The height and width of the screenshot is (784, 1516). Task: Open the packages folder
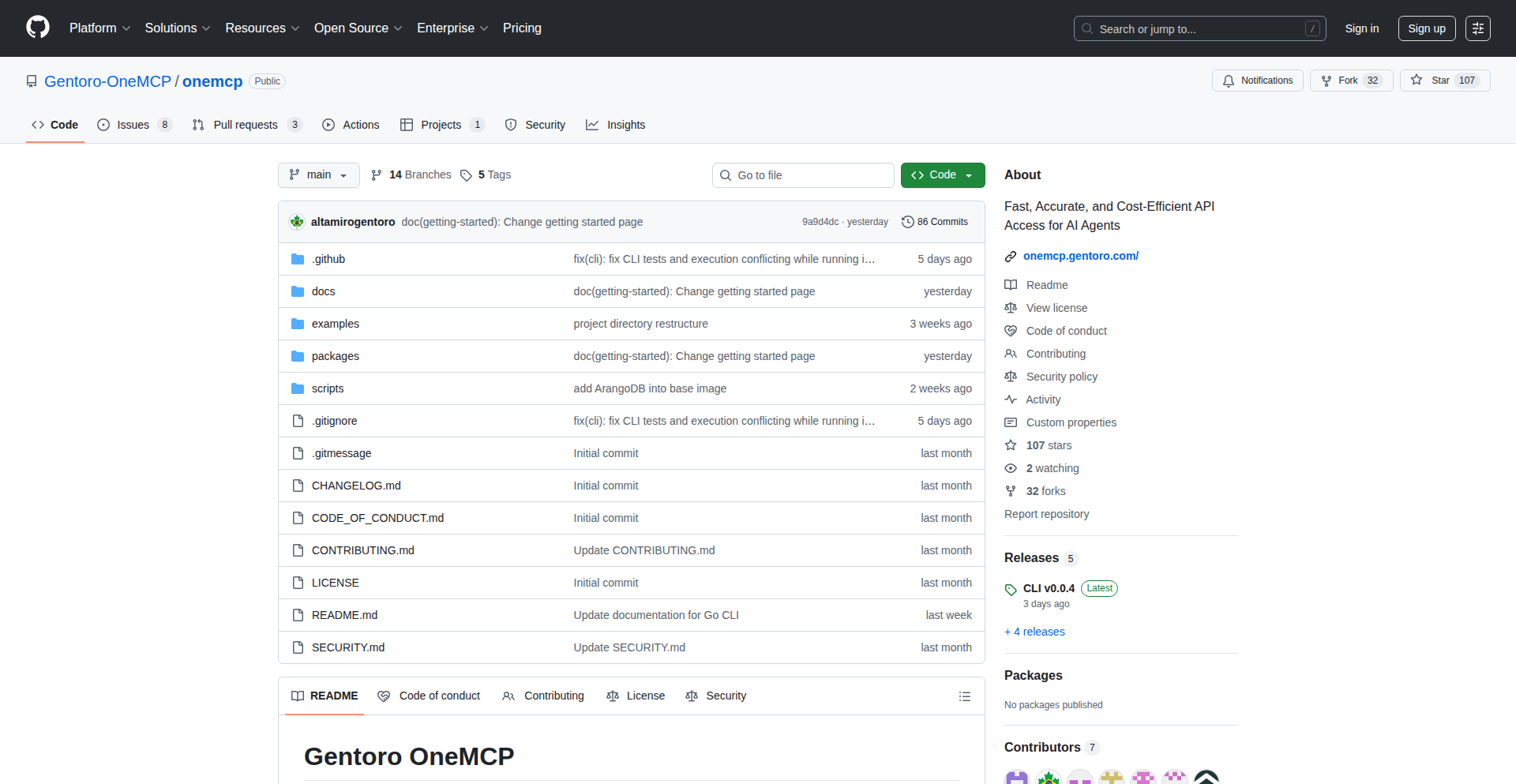[336, 356]
